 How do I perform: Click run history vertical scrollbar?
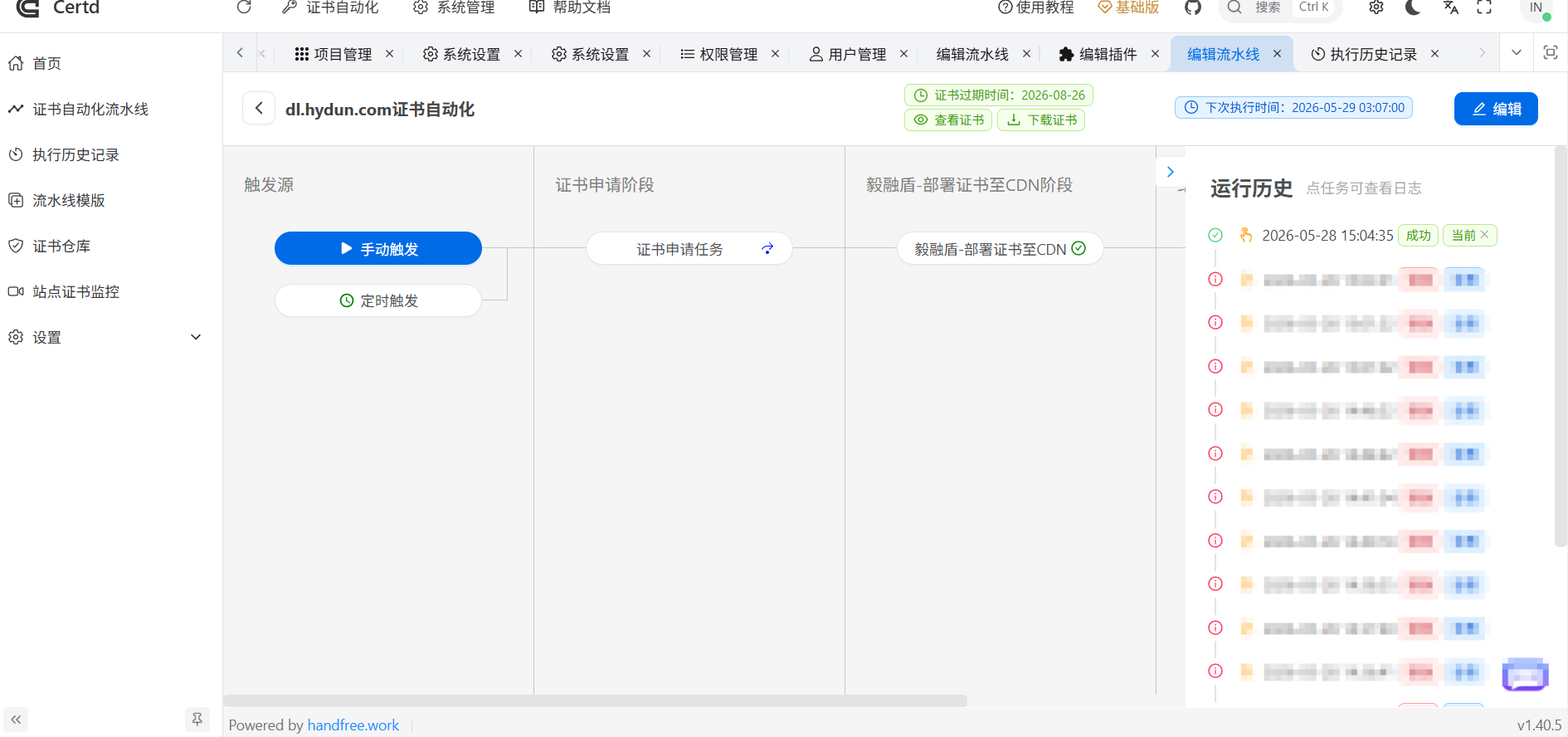1561,346
